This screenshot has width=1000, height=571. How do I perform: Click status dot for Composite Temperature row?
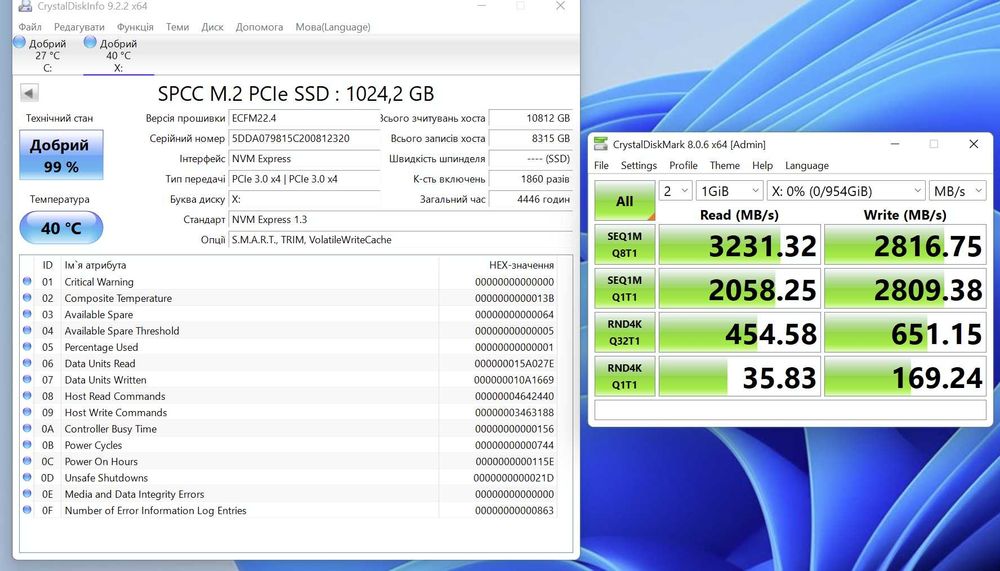[27, 297]
